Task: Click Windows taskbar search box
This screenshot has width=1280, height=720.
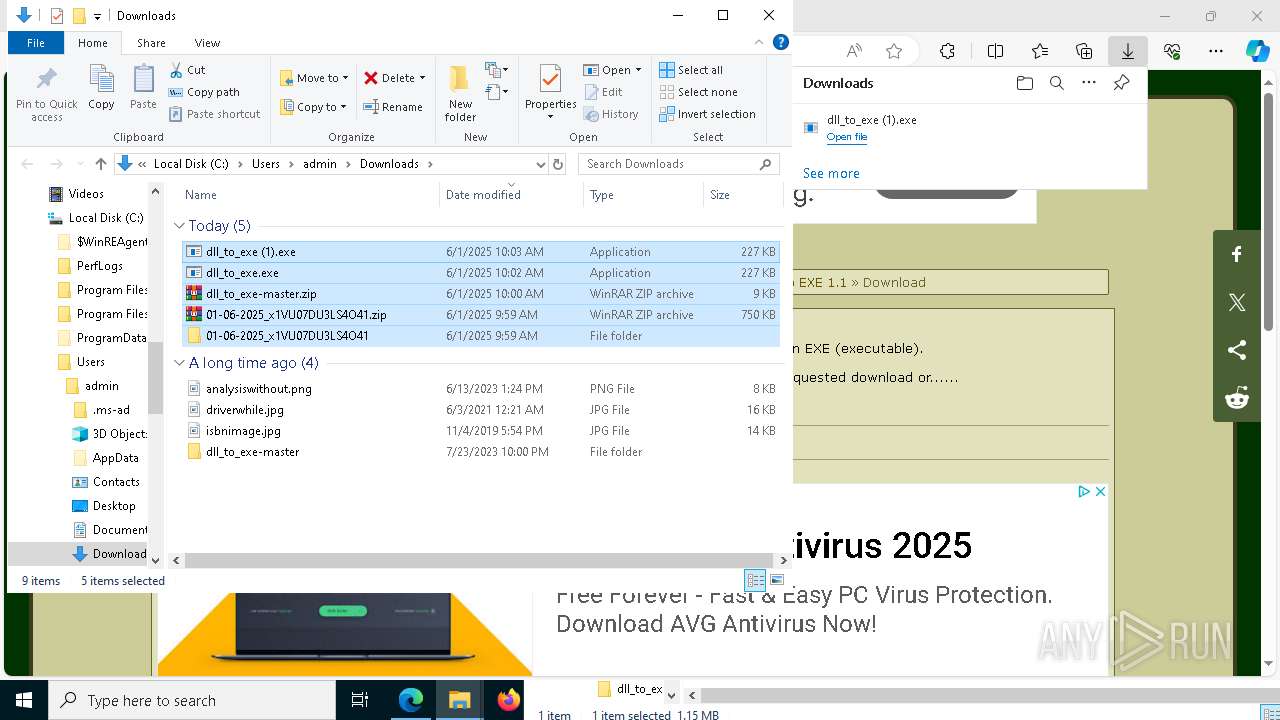Action: point(192,701)
